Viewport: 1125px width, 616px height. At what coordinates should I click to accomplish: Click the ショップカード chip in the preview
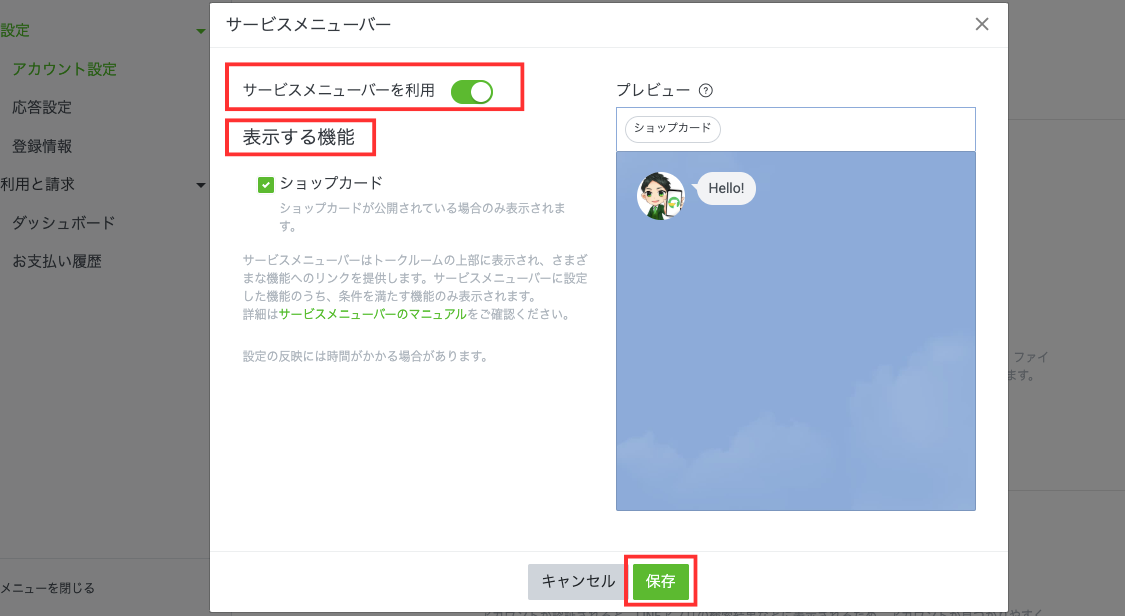pyautogui.click(x=672, y=128)
